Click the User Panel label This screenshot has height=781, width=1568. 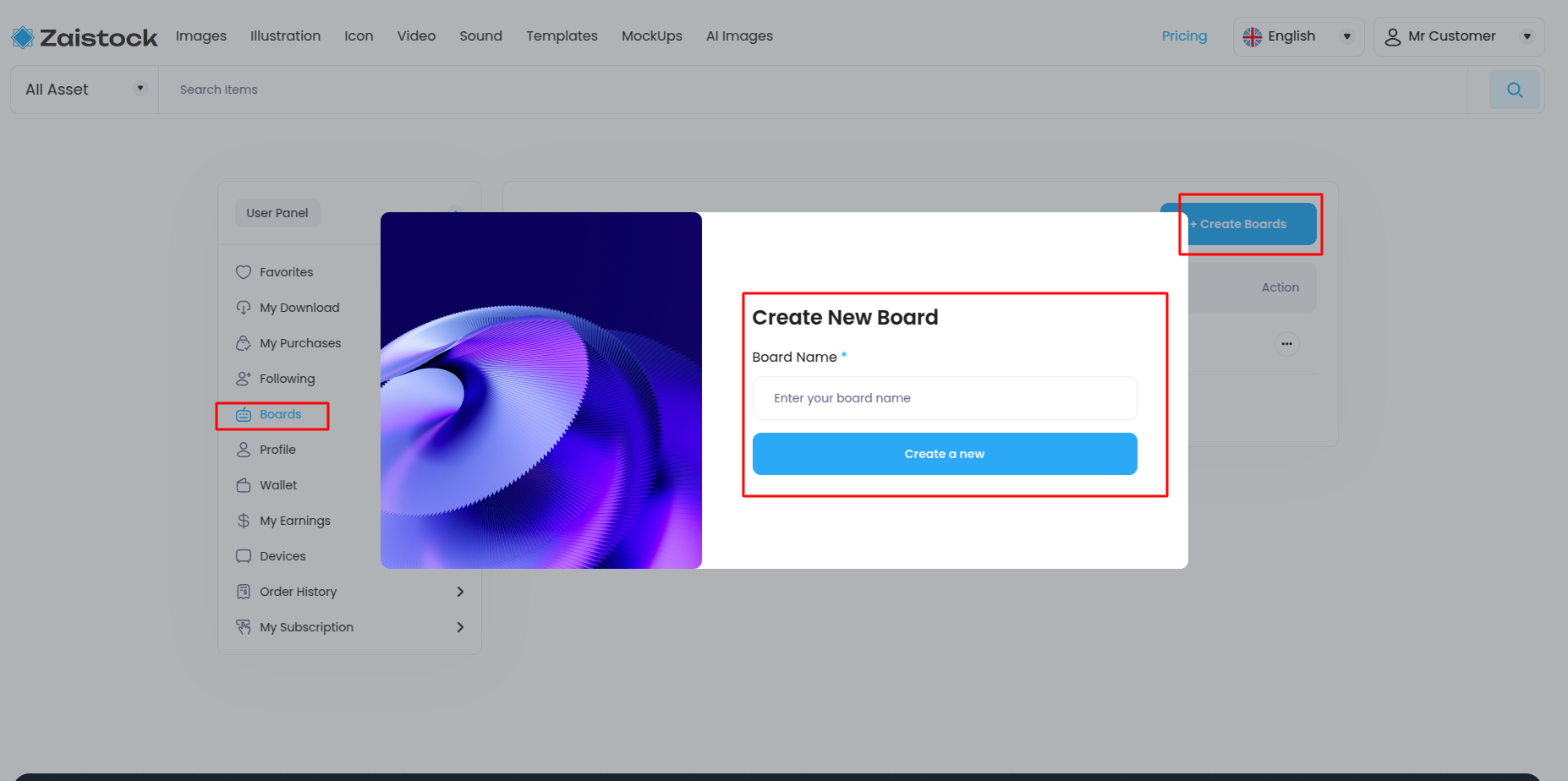(x=277, y=213)
